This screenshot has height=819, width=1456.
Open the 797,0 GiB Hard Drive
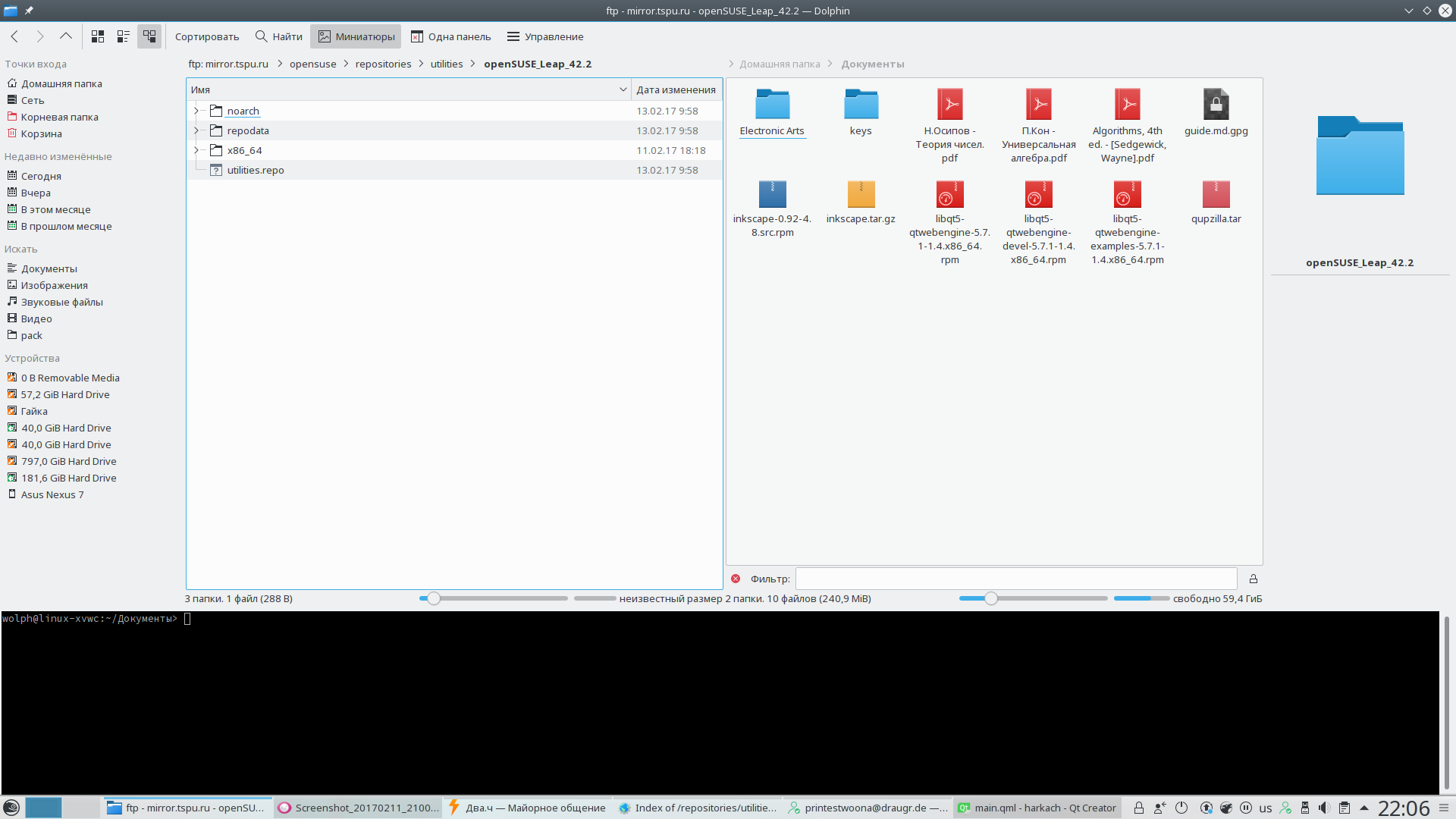click(x=69, y=461)
